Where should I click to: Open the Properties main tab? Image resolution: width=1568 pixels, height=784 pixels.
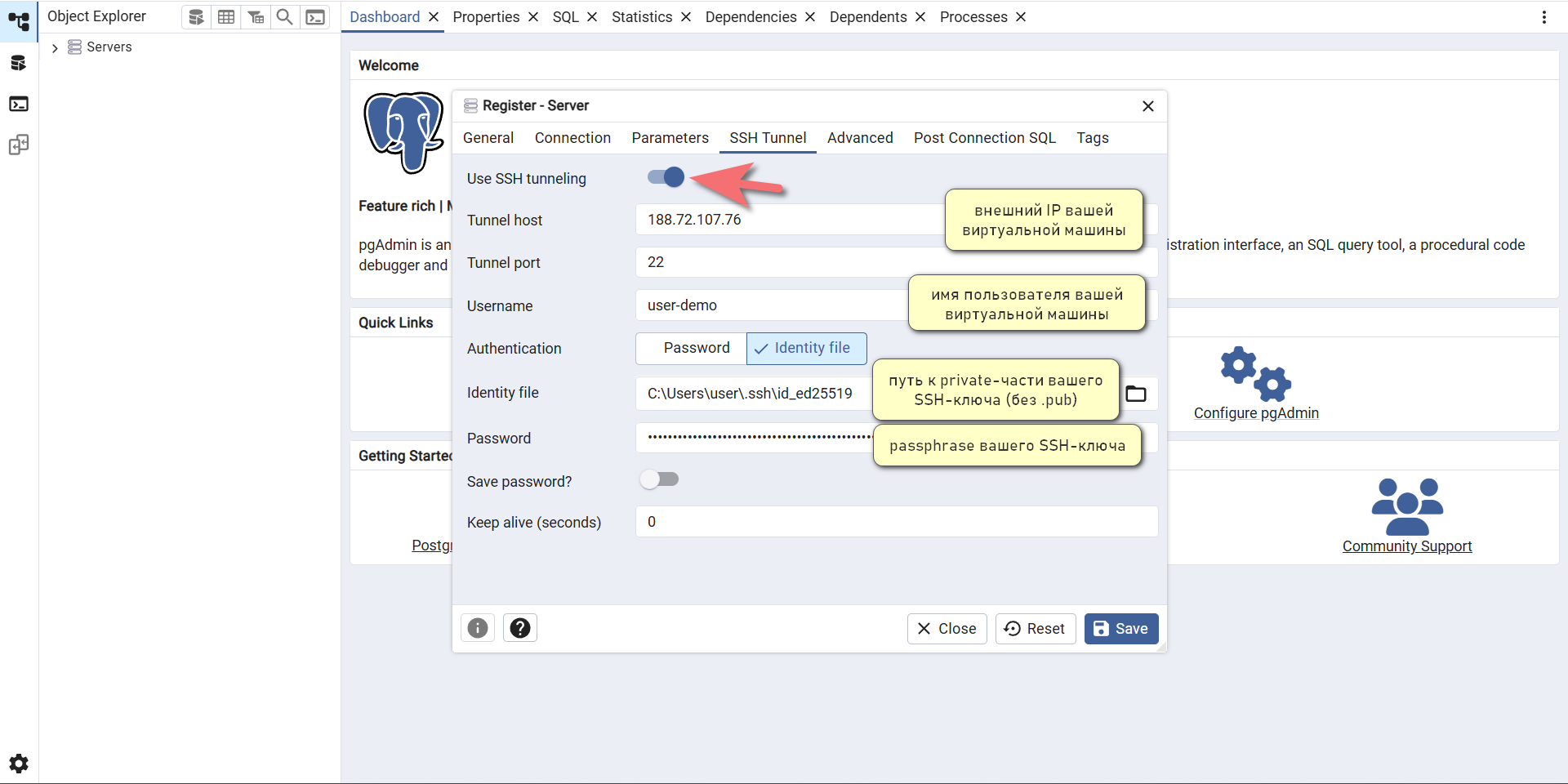pos(486,17)
